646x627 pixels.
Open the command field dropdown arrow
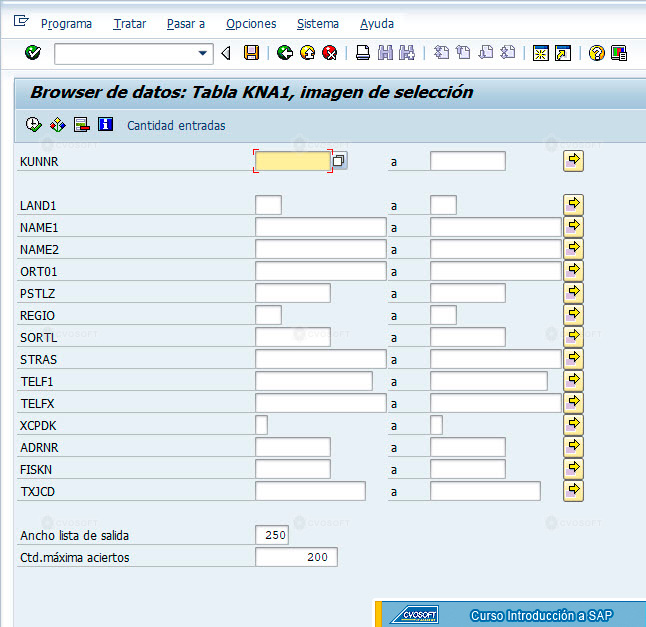coord(202,53)
